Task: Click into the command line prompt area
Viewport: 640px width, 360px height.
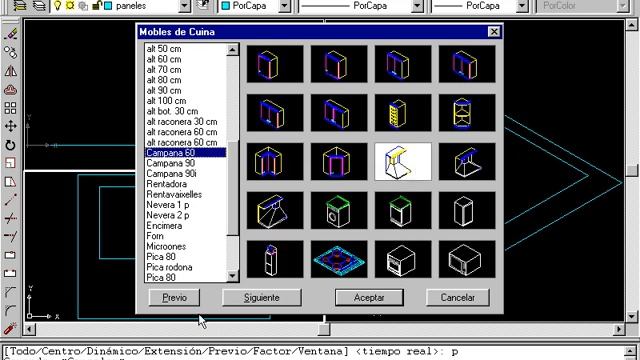Action: tap(312, 352)
